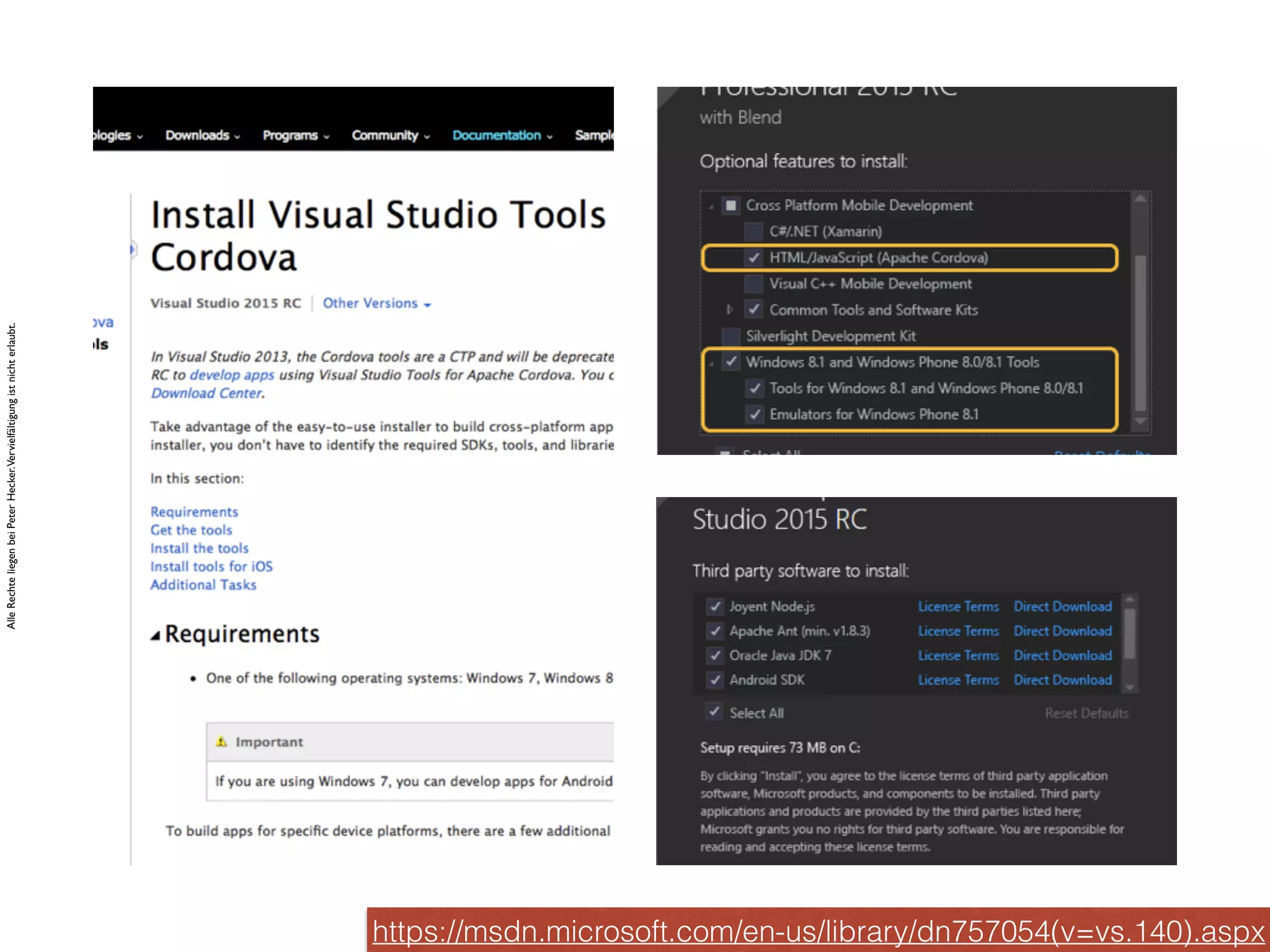Screen dimensions: 1270x952
Task: Expand the Other Versions dropdown
Action: tap(376, 303)
